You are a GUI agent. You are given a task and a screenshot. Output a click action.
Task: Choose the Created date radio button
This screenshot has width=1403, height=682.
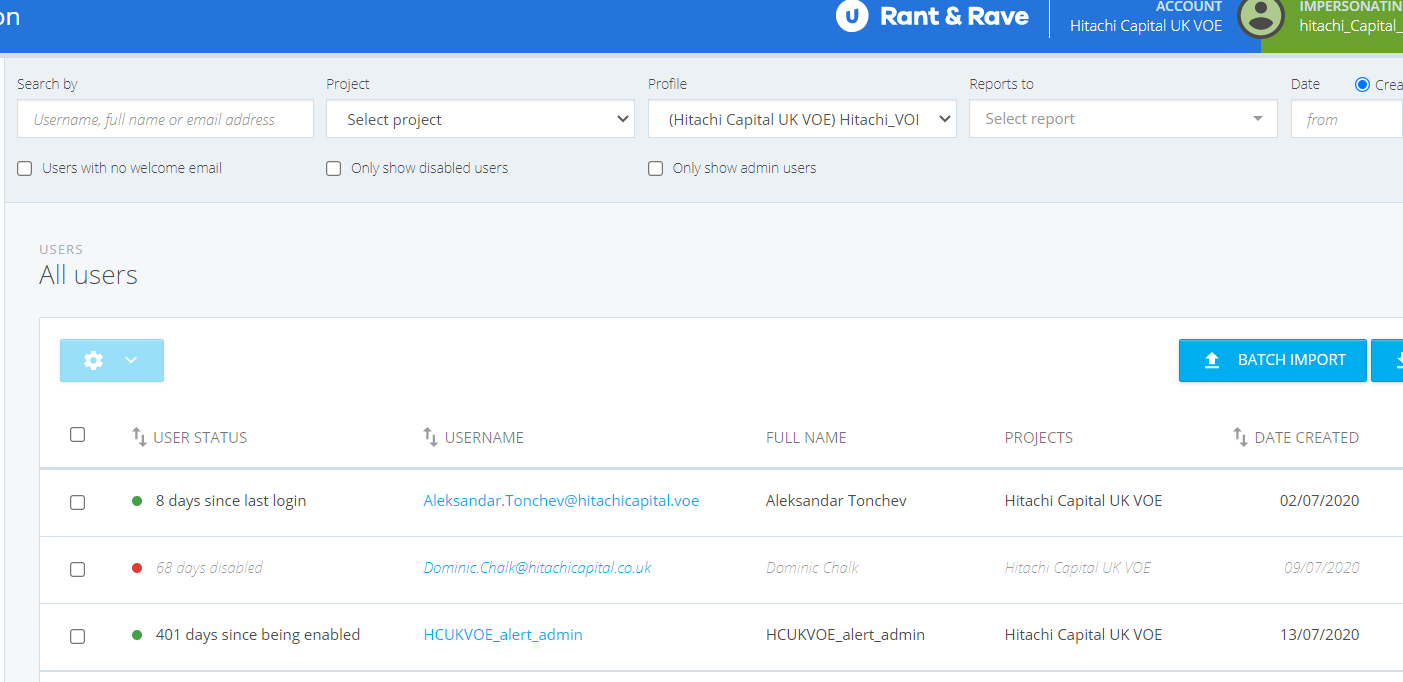1362,85
